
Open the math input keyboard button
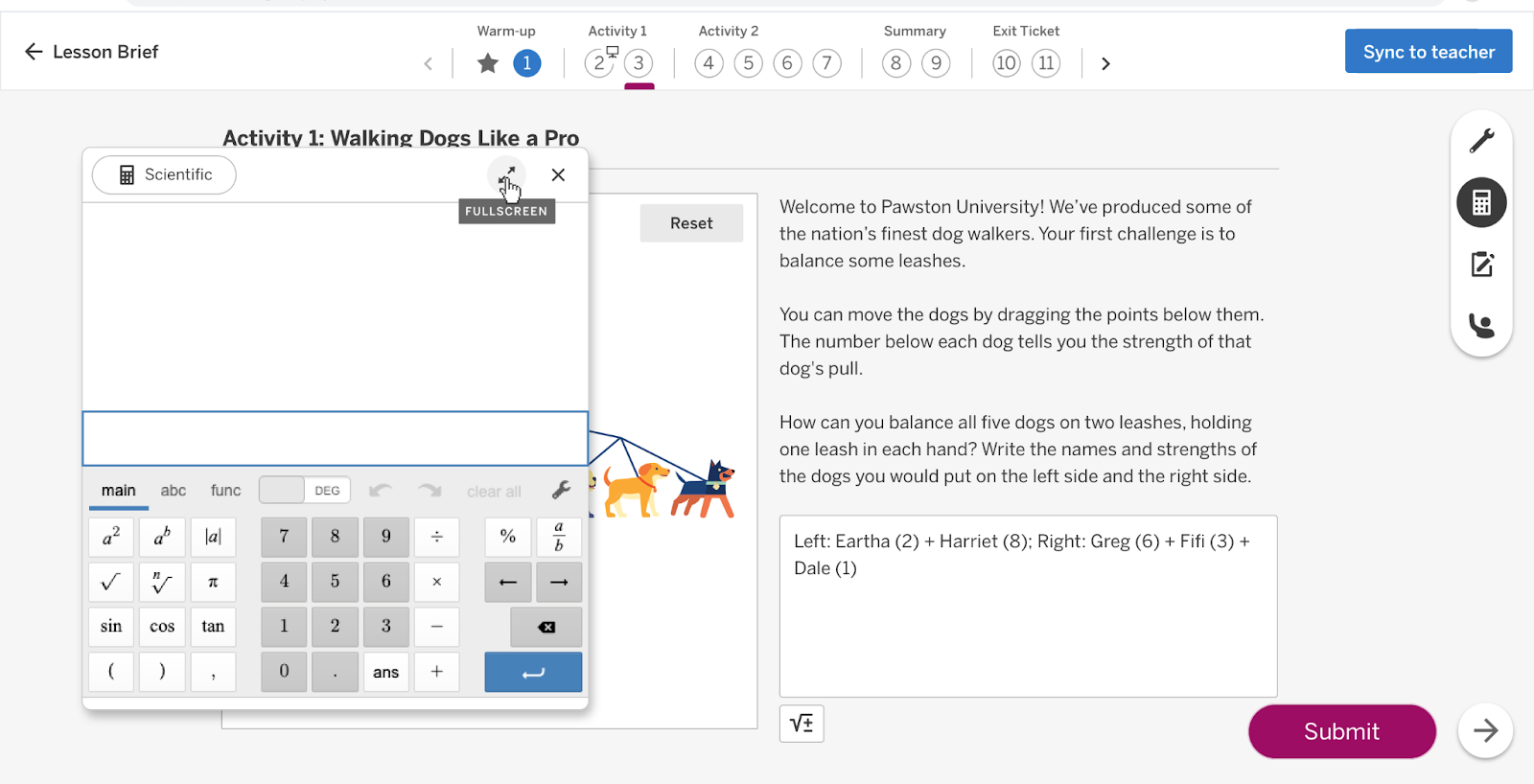(x=802, y=724)
